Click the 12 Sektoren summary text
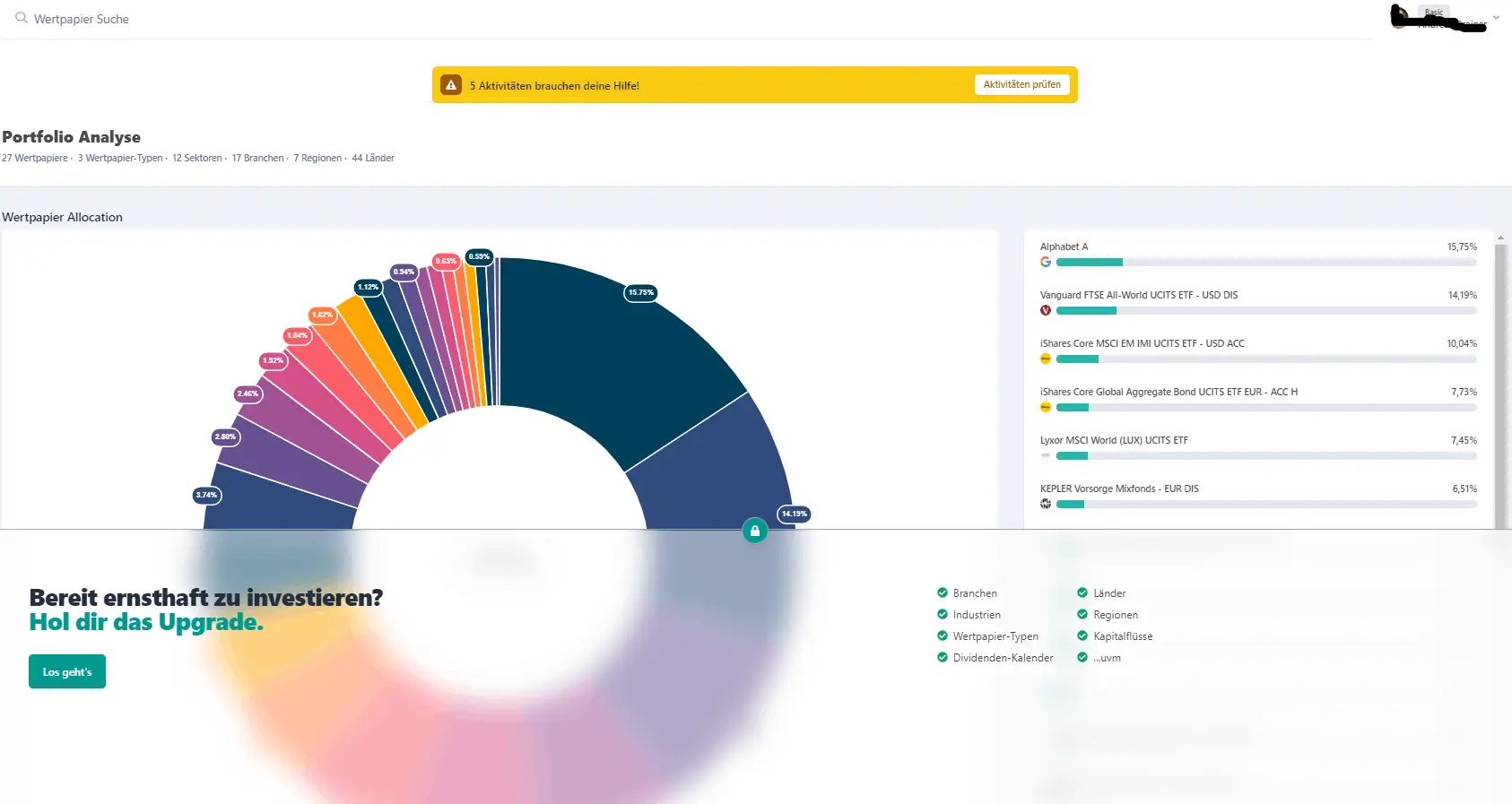The height and width of the screenshot is (804, 1512). [197, 158]
